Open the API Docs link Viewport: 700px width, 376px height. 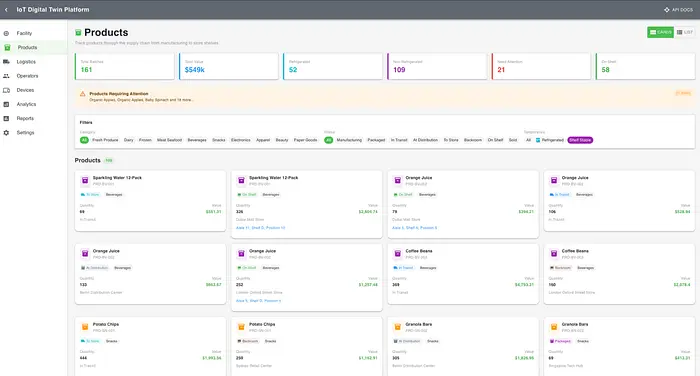tap(679, 9)
